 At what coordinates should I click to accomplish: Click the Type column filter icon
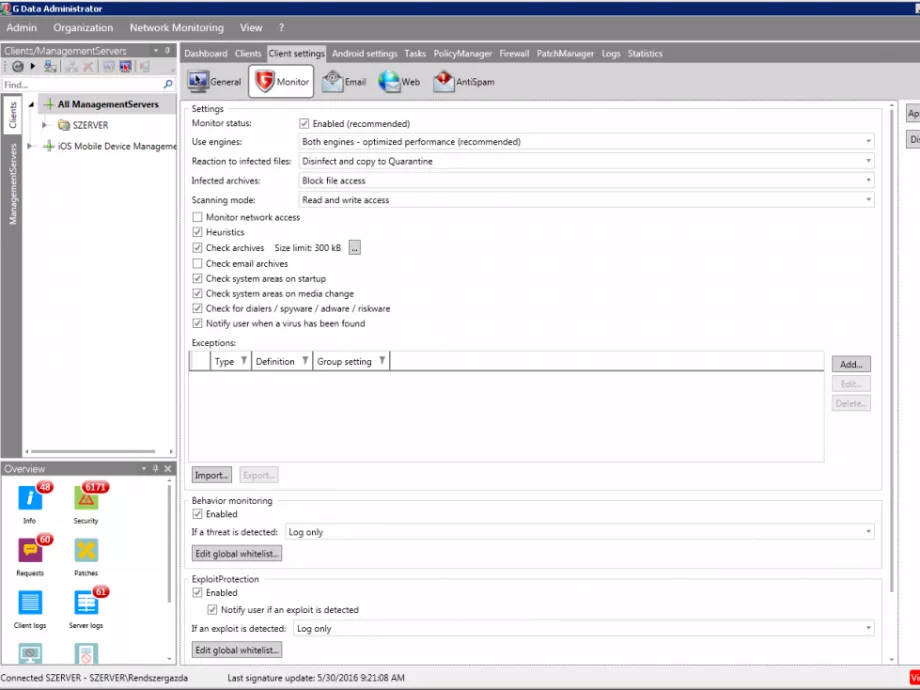[x=243, y=361]
